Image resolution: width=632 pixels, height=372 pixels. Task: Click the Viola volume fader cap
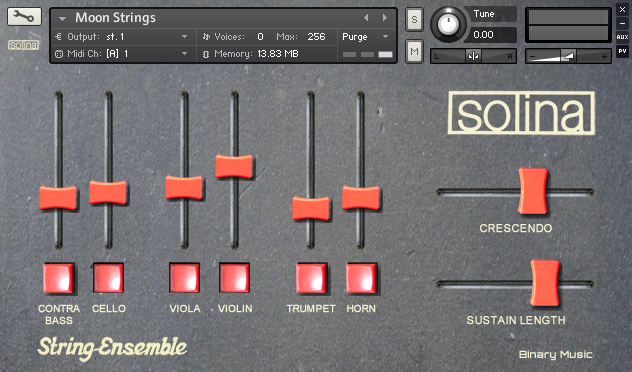[x=184, y=187]
